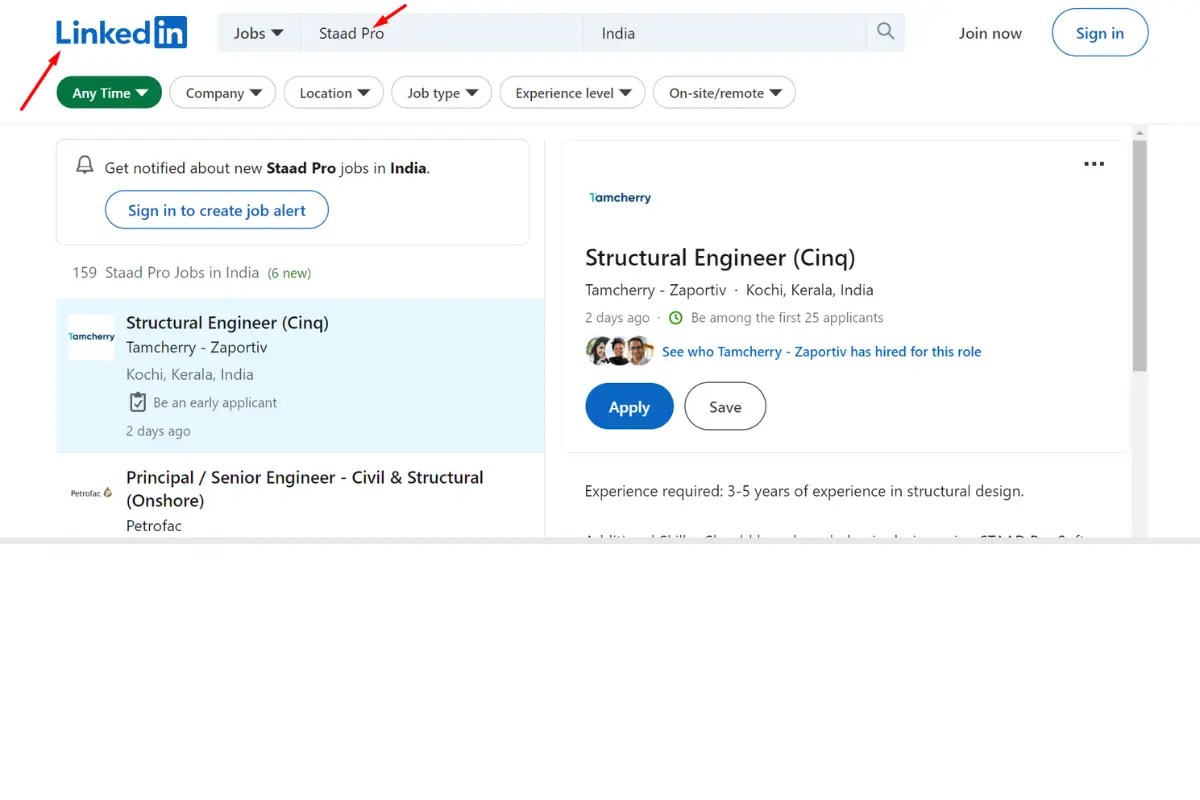
Task: Open the Location filter dropdown
Action: (x=334, y=93)
